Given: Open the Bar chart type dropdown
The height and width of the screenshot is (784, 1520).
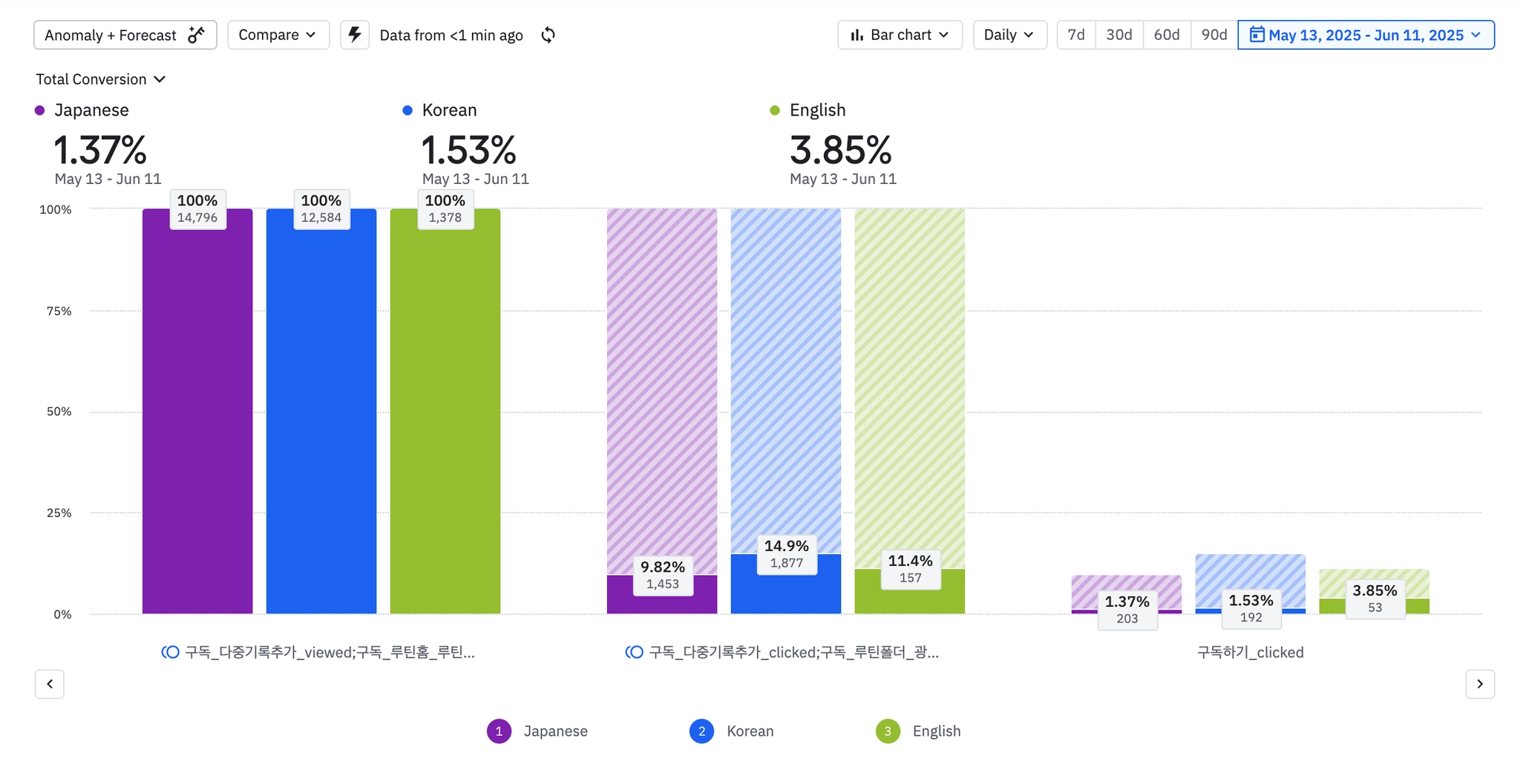Looking at the screenshot, I should click(900, 35).
